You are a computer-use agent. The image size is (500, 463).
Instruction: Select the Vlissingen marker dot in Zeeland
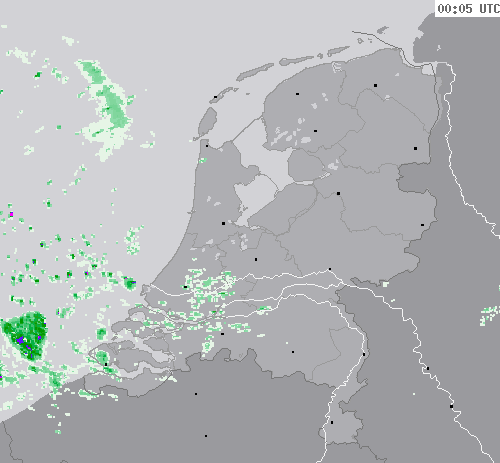pos(106,364)
